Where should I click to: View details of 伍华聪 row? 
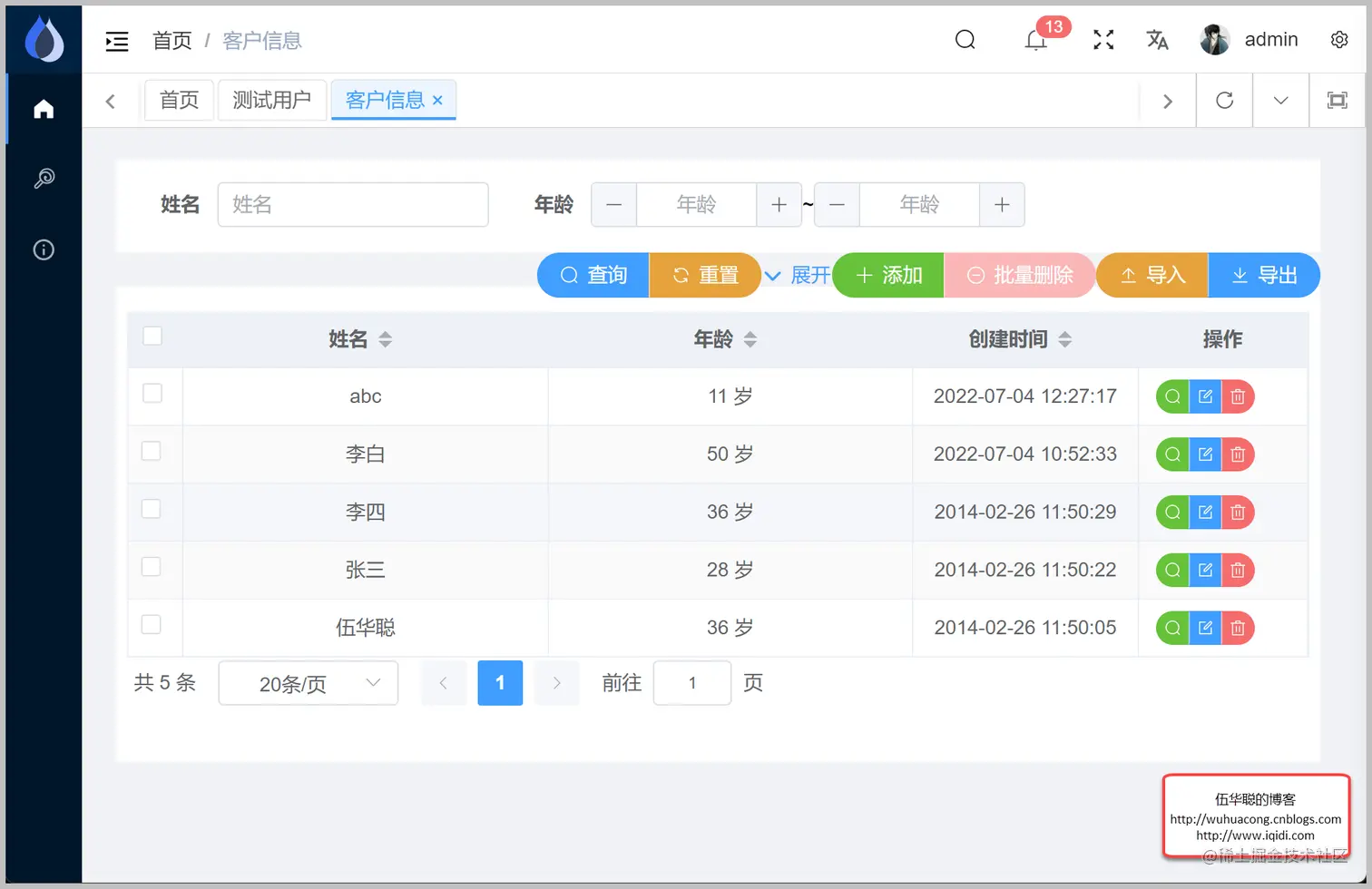[1172, 628]
